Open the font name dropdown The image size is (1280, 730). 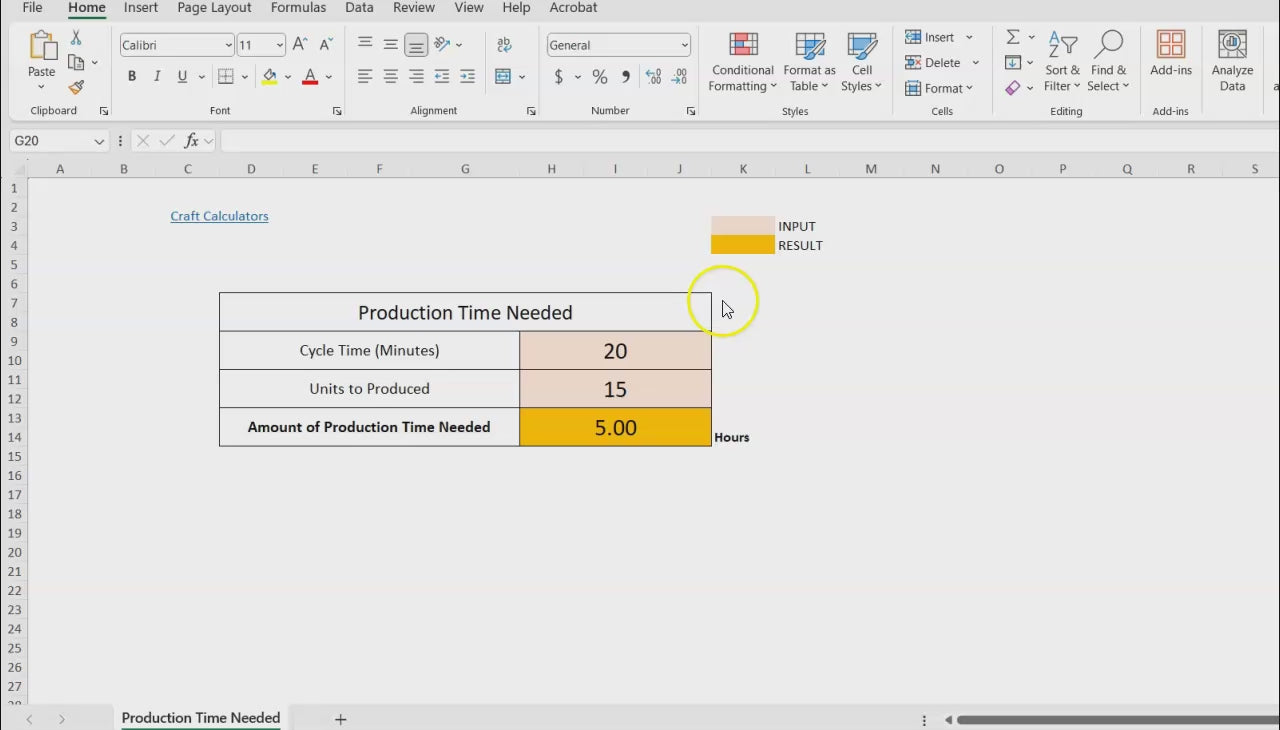tap(228, 45)
